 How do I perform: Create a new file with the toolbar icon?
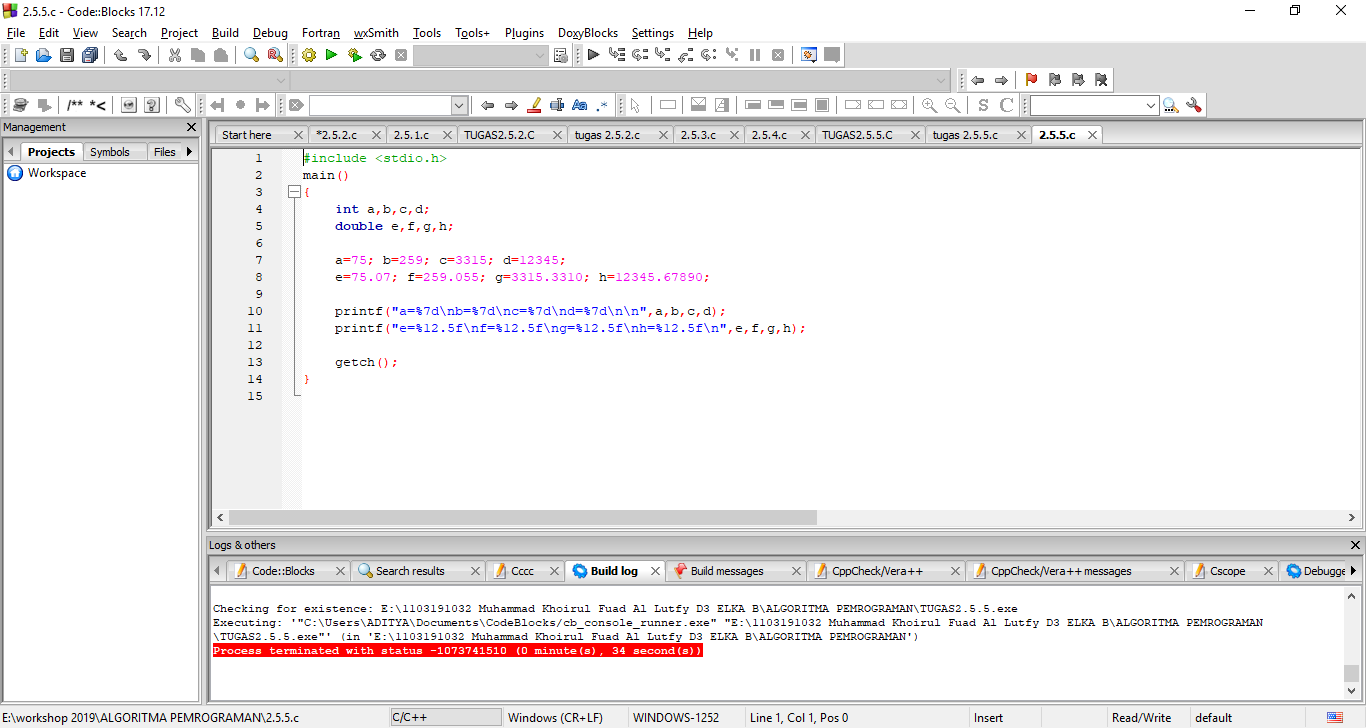click(20, 55)
